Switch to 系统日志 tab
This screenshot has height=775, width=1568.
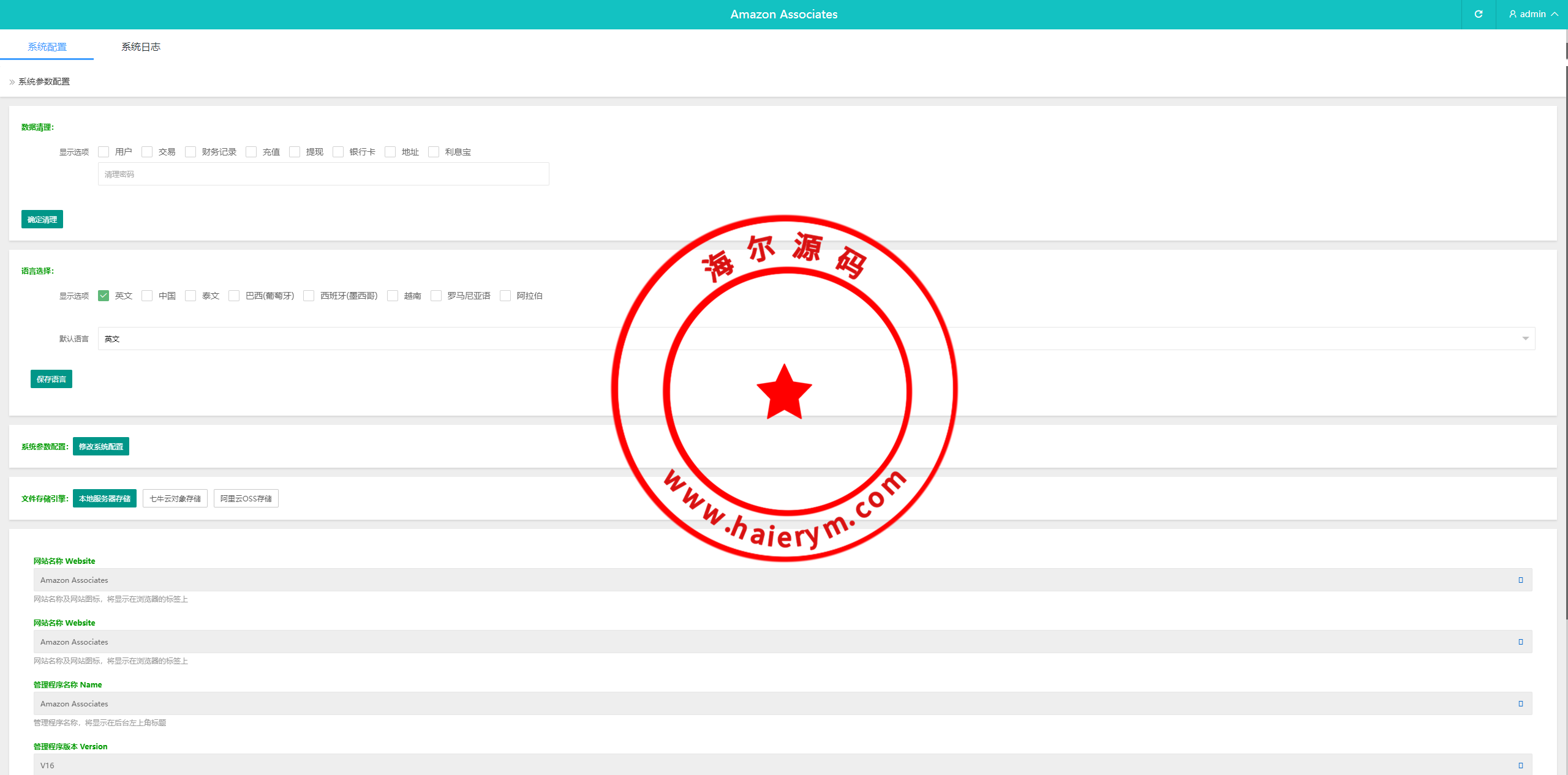click(141, 47)
